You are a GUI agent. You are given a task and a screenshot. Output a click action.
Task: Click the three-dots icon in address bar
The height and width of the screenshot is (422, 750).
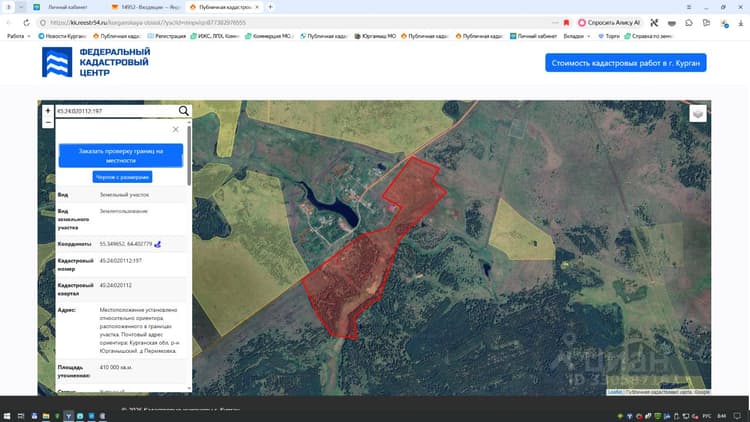555,22
